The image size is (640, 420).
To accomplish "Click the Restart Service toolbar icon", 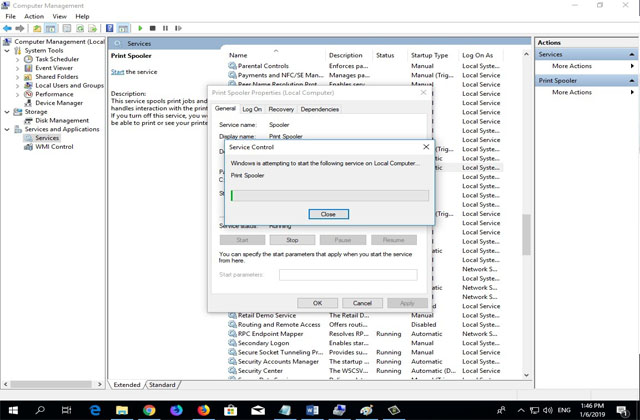I will (x=178, y=28).
